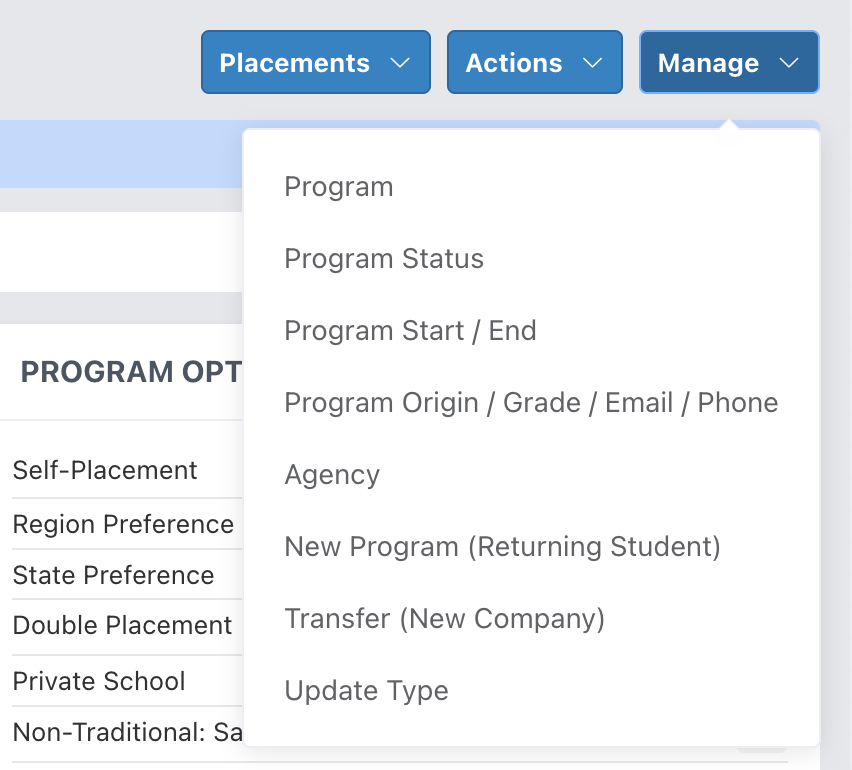
Task: Collapse the Manage dropdown menu
Action: [728, 63]
